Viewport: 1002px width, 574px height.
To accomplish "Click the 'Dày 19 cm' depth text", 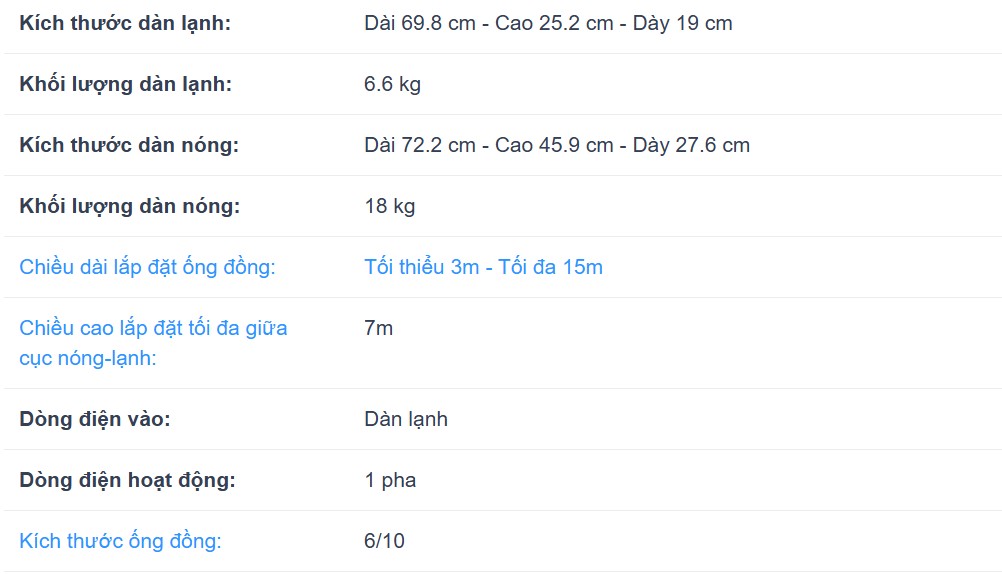I will (683, 23).
